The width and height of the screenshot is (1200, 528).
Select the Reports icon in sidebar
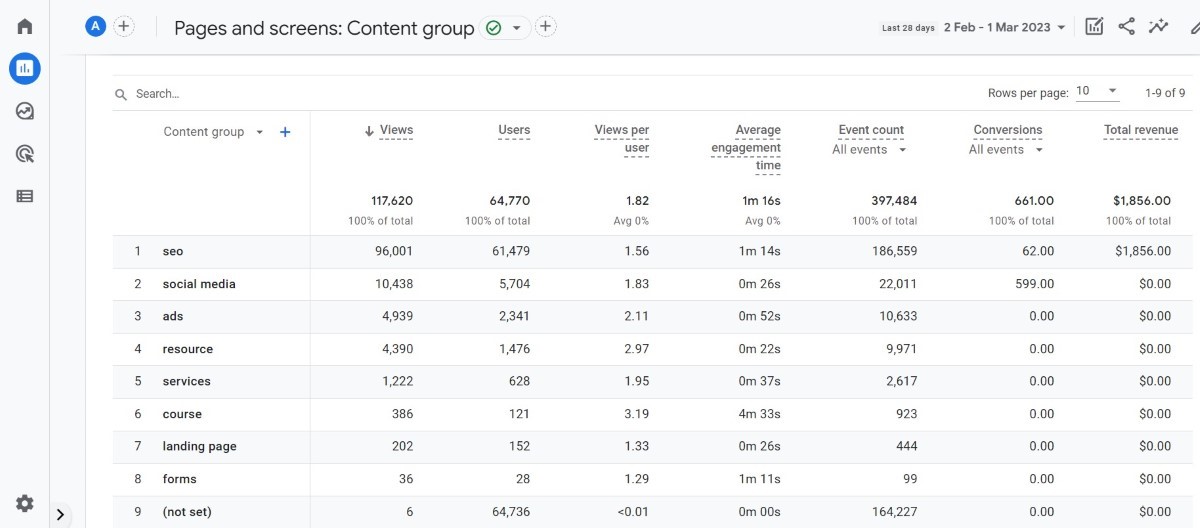pos(25,69)
